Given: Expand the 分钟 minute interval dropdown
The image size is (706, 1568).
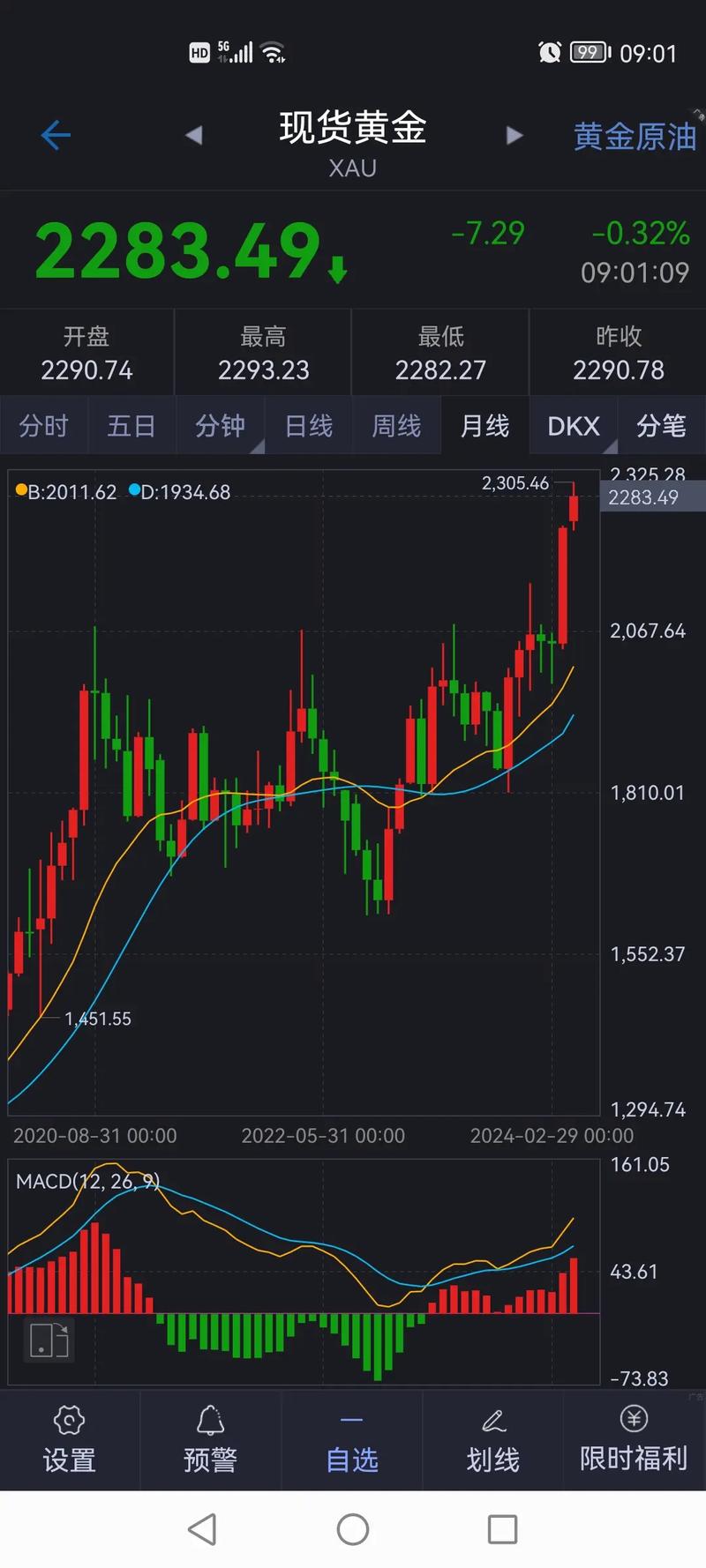Looking at the screenshot, I should (x=221, y=426).
